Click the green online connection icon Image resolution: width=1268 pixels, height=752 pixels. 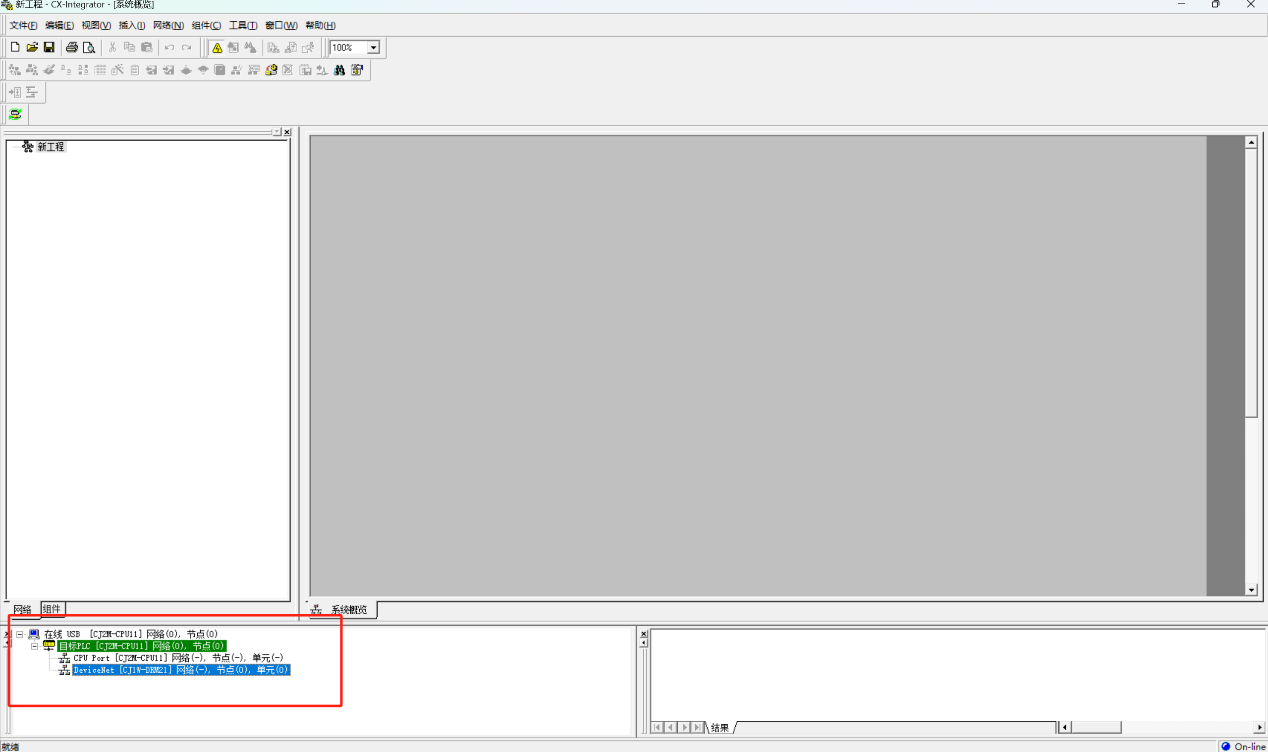[15, 114]
